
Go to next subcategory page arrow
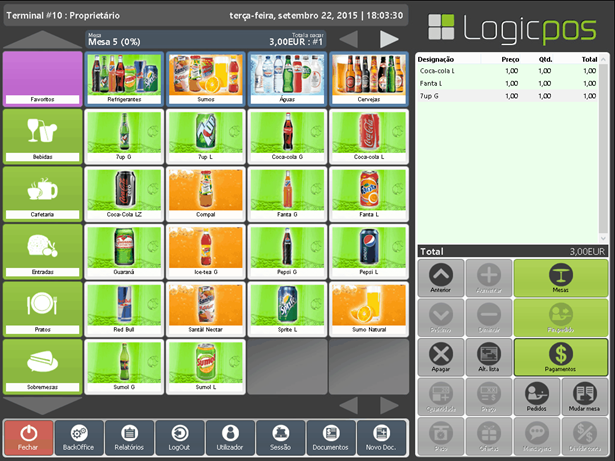click(x=389, y=39)
